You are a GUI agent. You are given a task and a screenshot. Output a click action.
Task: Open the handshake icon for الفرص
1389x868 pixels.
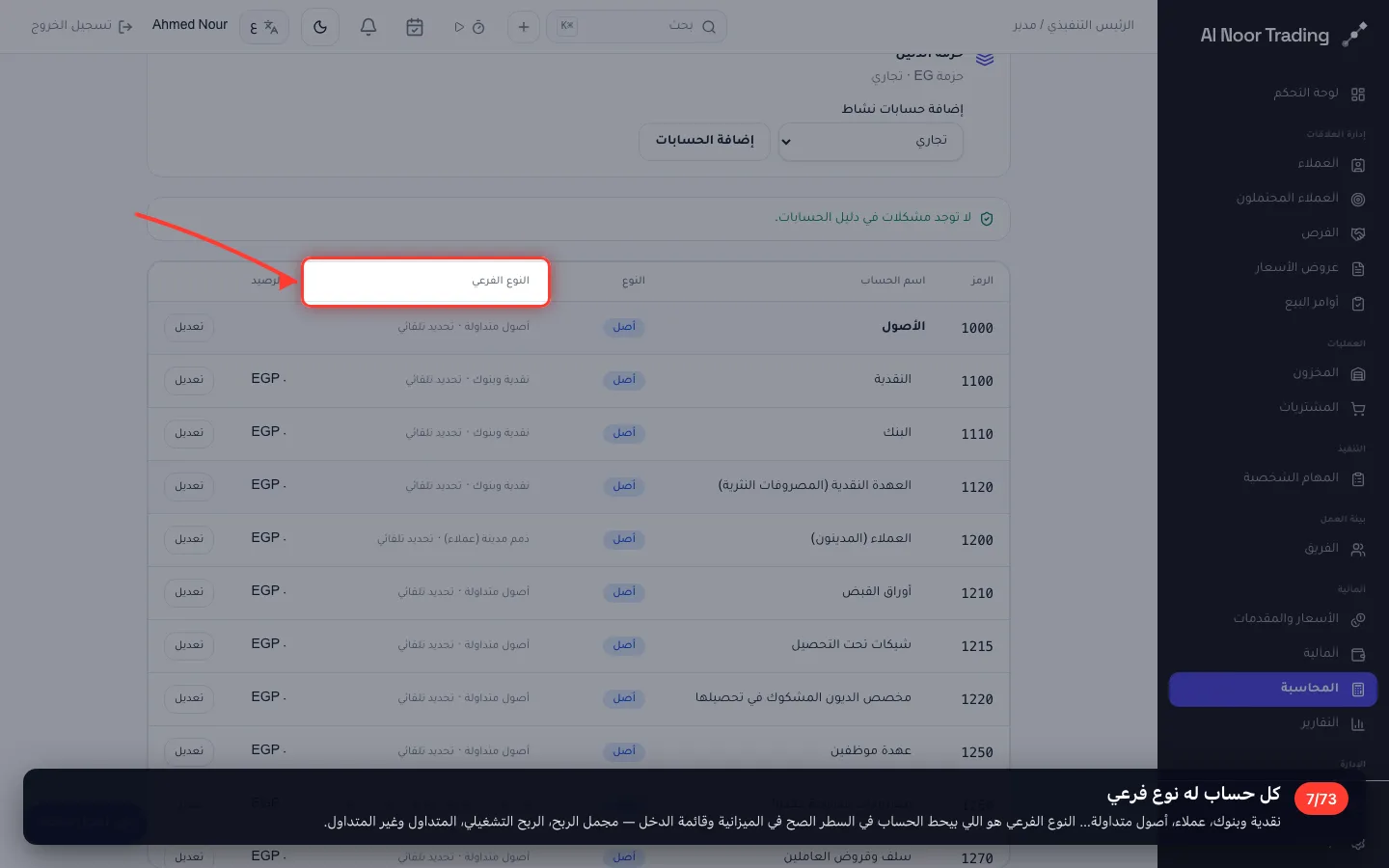pyautogui.click(x=1358, y=234)
